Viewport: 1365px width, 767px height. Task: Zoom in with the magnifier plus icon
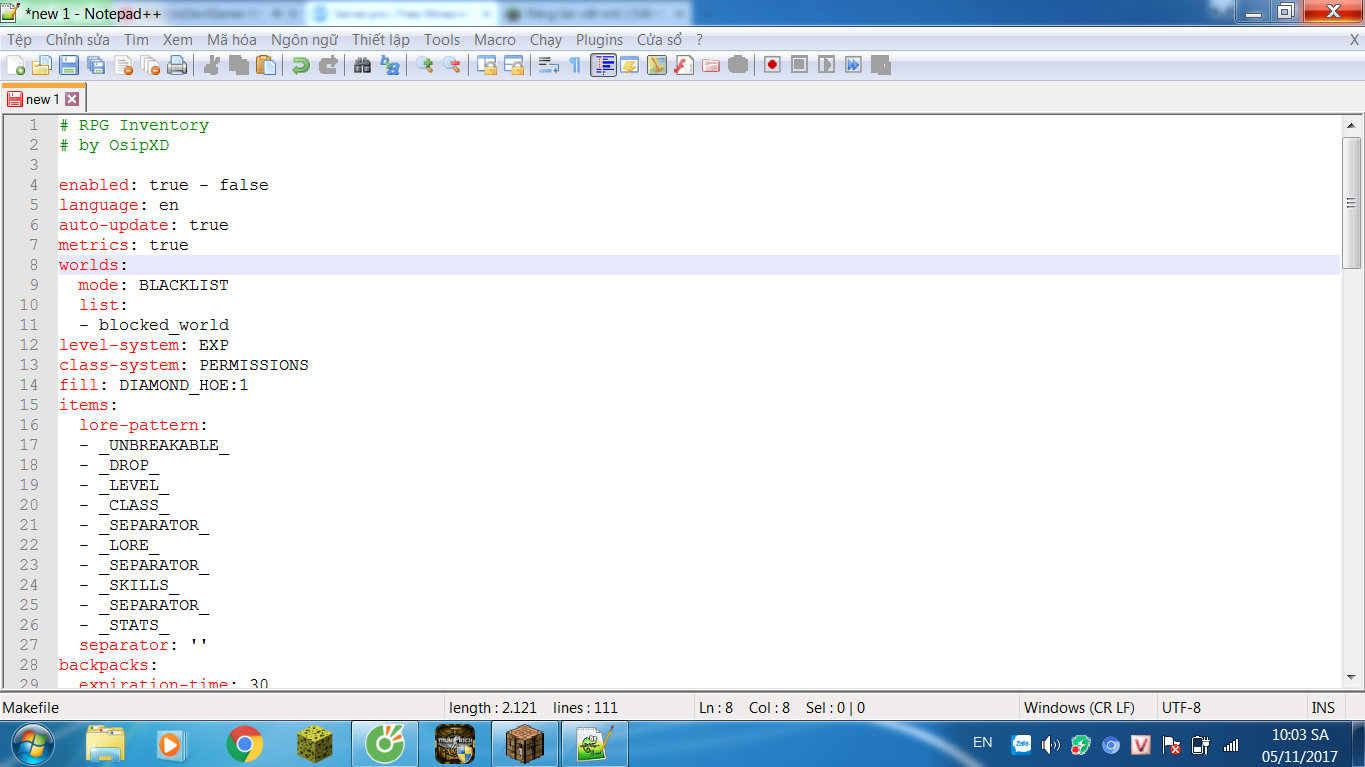[425, 65]
